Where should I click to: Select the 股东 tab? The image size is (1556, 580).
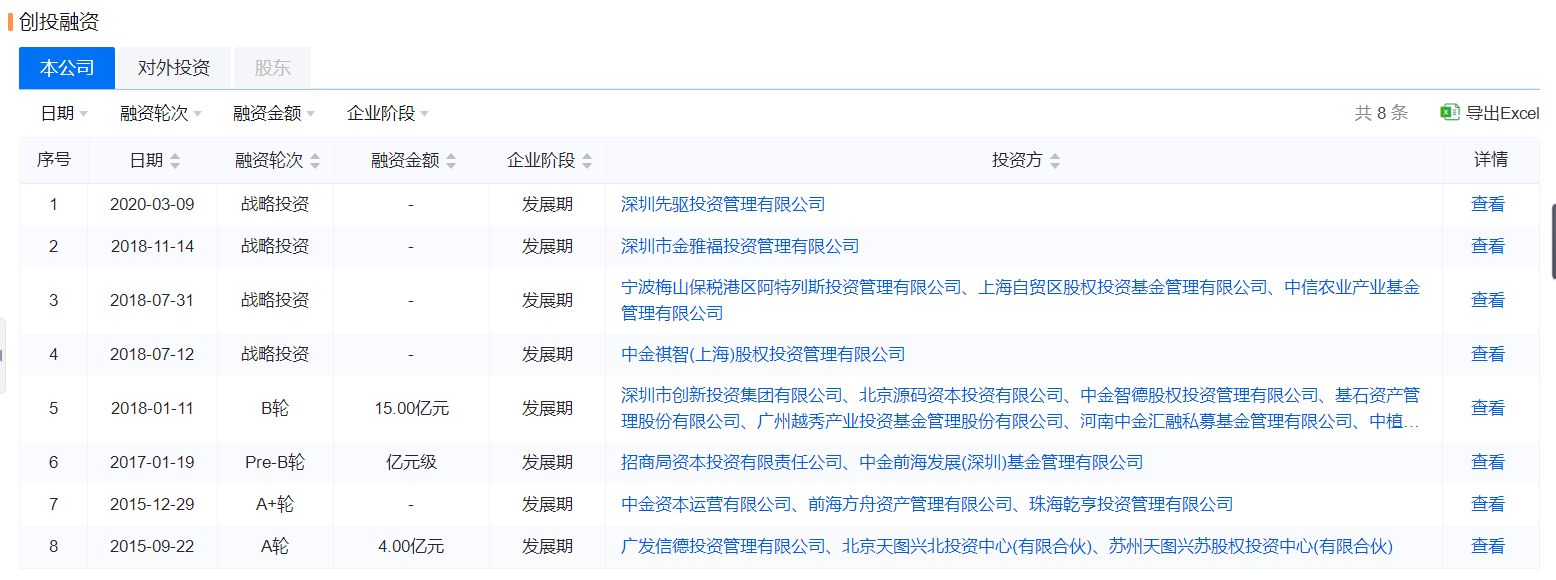(x=271, y=67)
